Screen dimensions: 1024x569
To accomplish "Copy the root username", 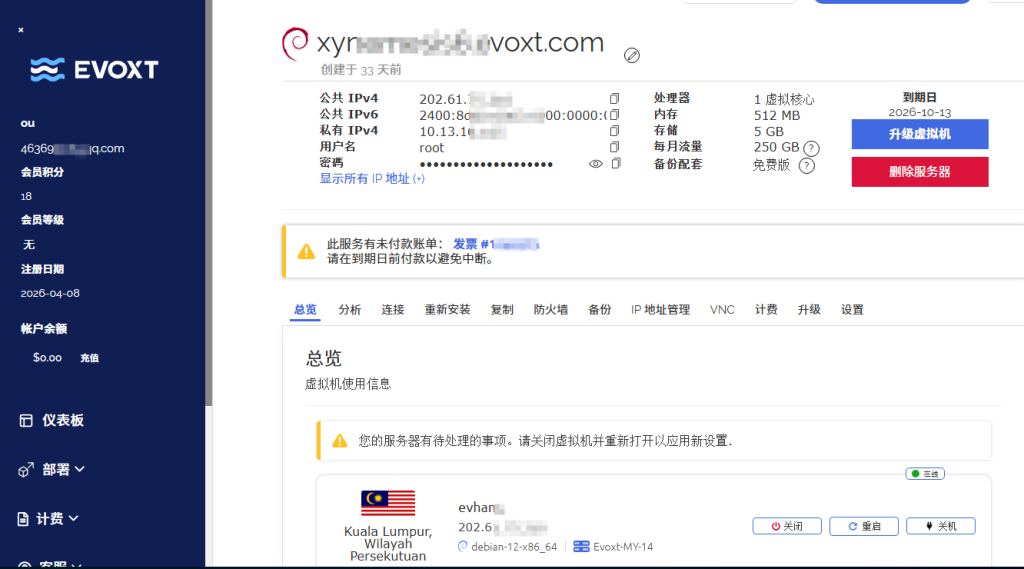I will 615,147.
